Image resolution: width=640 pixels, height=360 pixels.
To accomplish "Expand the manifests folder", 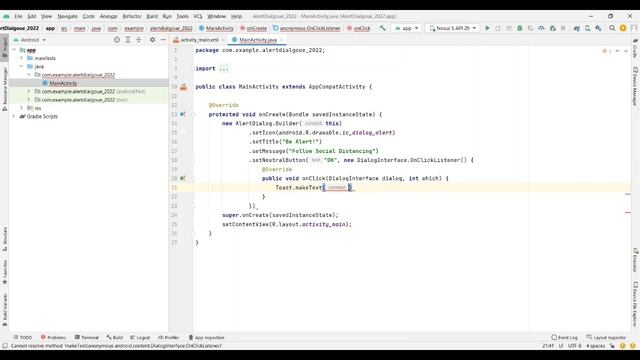I will pyautogui.click(x=22, y=58).
